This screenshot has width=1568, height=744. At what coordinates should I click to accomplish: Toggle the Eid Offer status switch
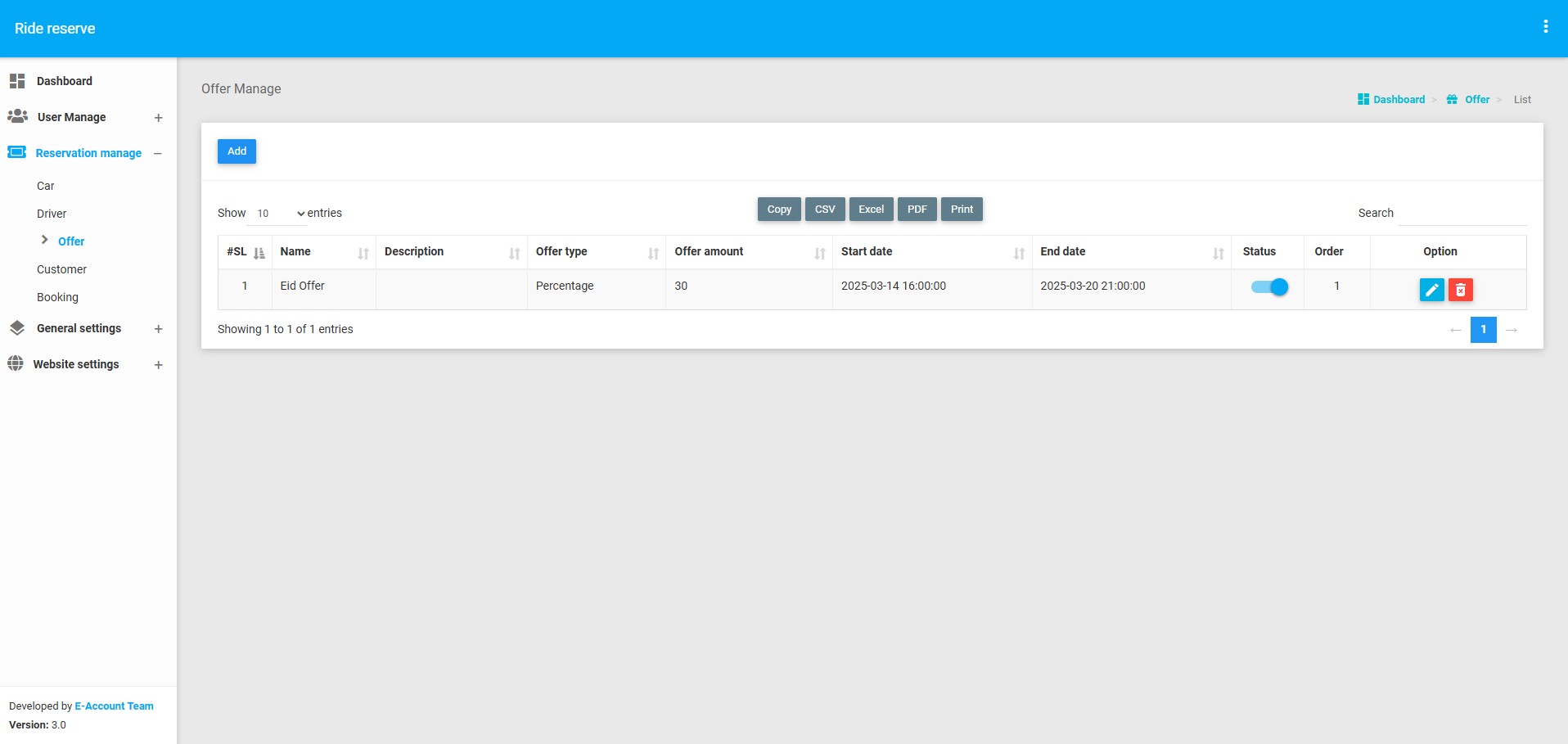pyautogui.click(x=1269, y=286)
